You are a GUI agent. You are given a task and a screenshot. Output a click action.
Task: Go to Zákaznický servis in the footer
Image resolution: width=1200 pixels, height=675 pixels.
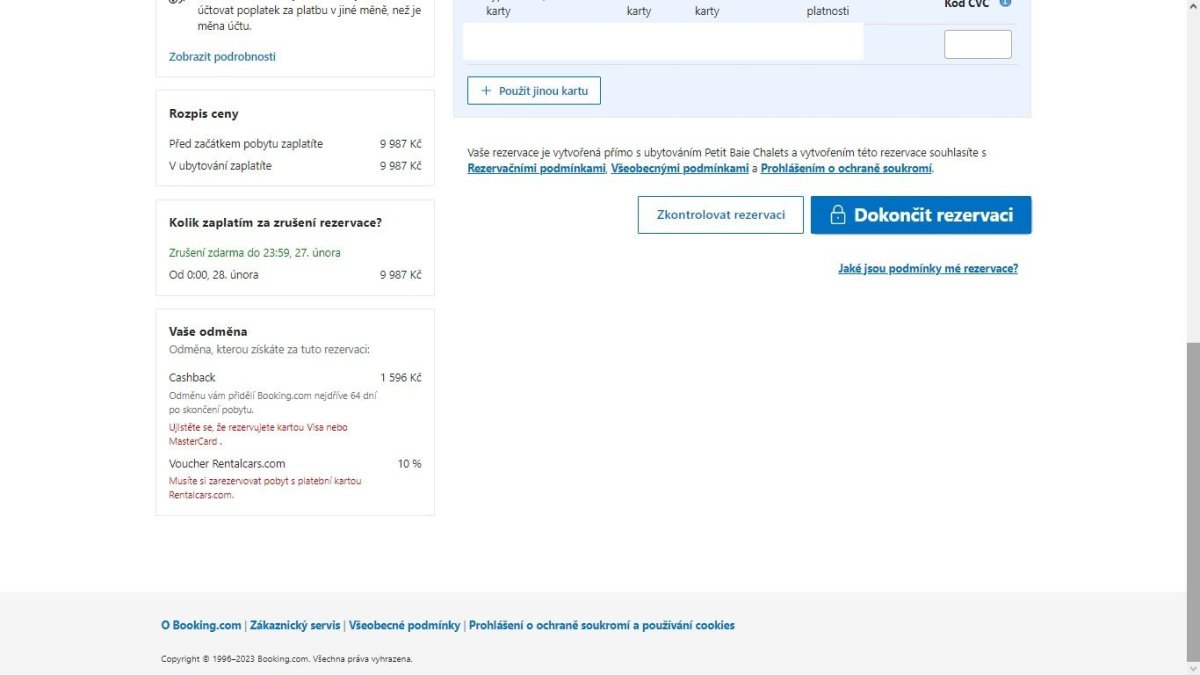(295, 625)
